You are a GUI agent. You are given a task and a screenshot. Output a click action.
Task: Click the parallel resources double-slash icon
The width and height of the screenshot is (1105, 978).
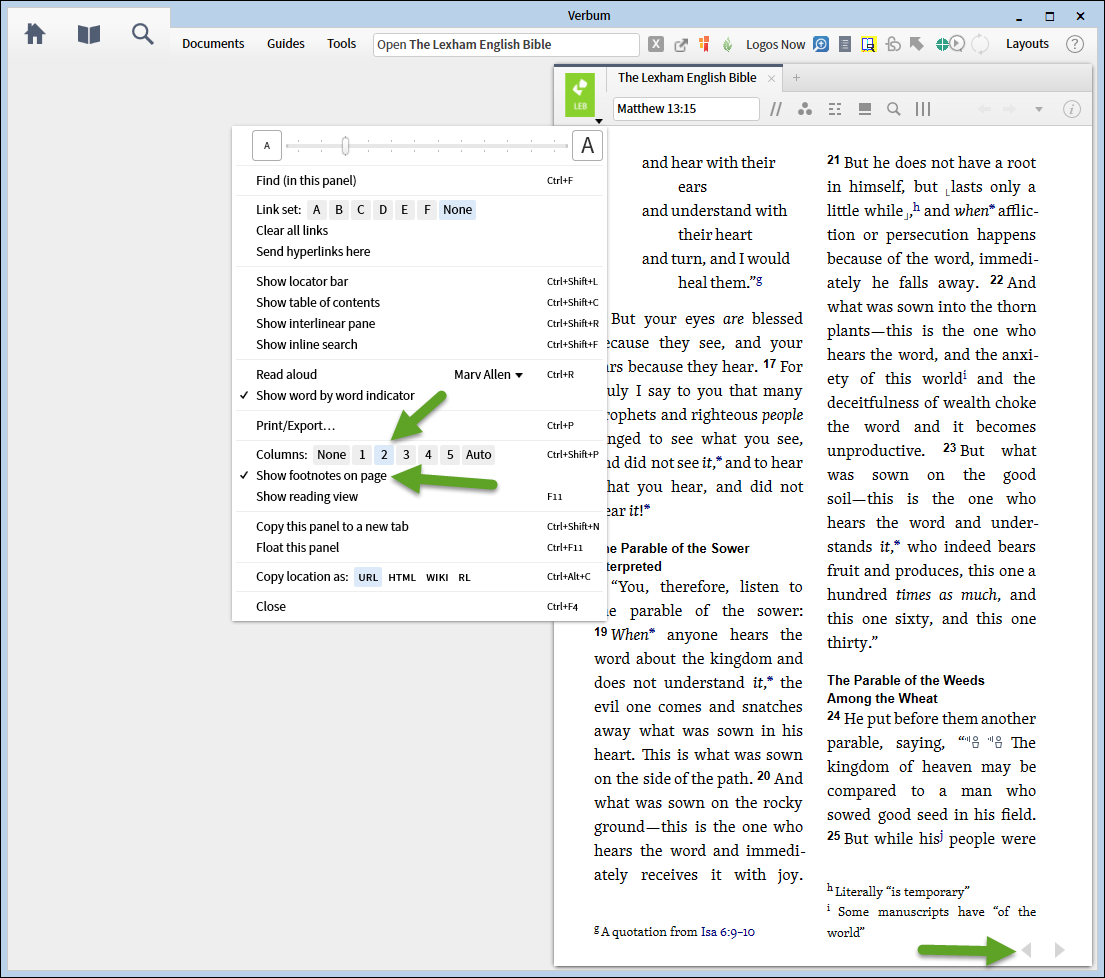pos(776,109)
